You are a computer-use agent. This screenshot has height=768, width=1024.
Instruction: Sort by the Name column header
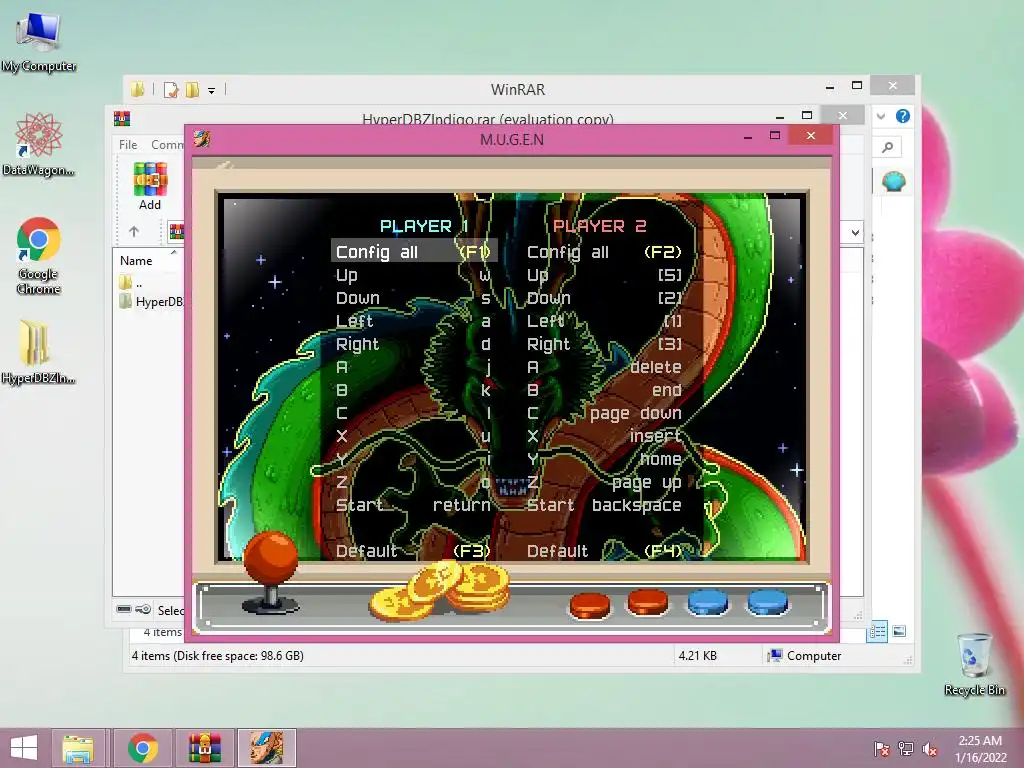136,261
